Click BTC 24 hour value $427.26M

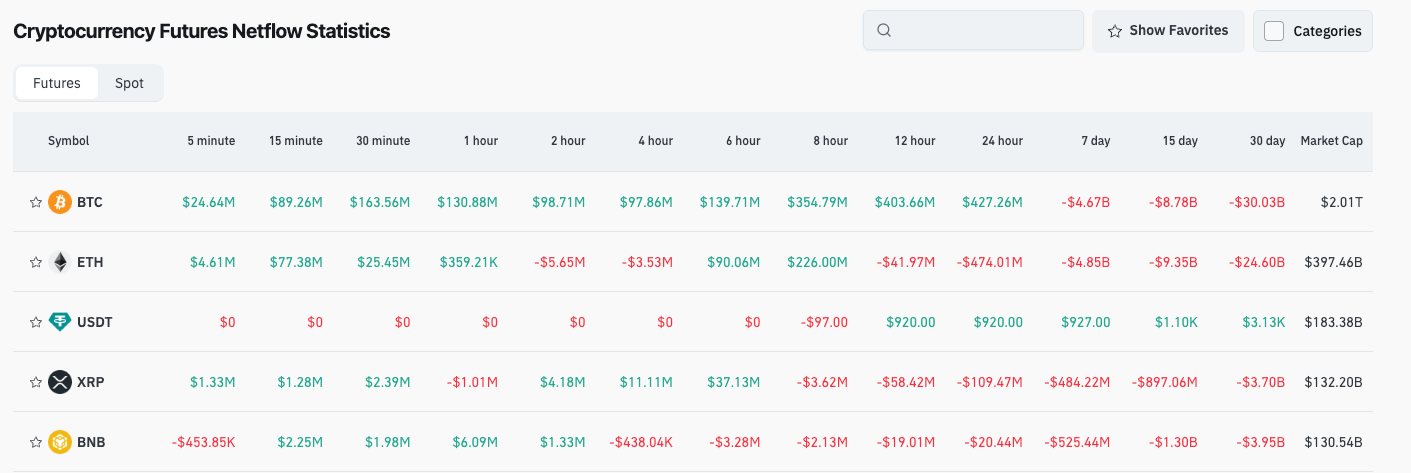992,202
